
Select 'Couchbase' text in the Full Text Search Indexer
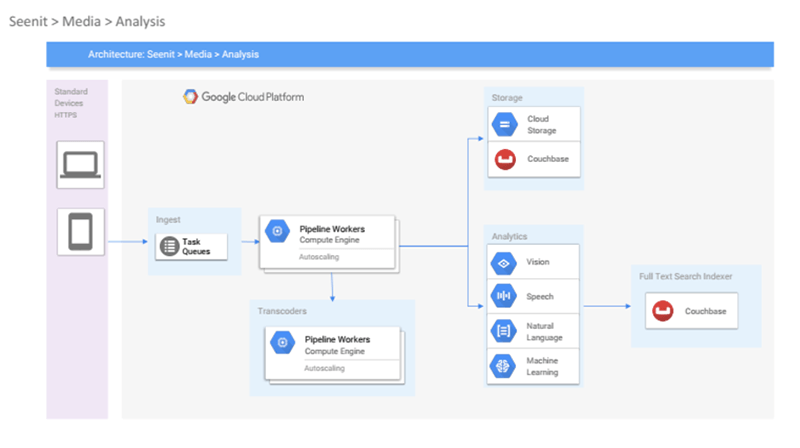(706, 311)
